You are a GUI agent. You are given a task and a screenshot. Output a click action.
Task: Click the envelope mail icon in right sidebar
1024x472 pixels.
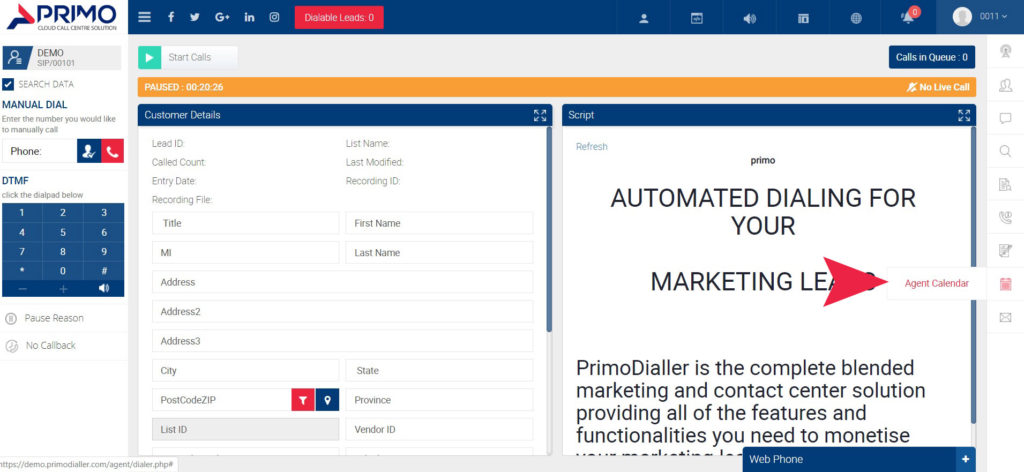click(x=1005, y=317)
